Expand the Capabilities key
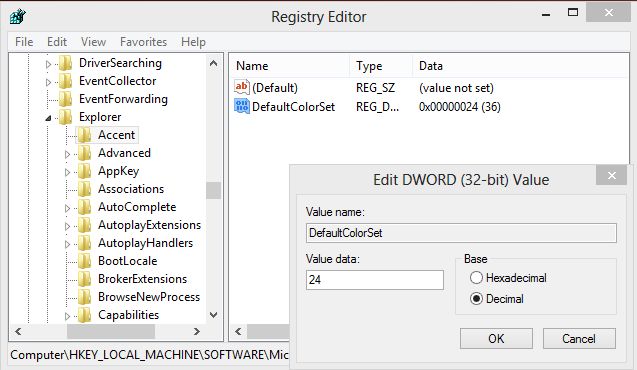 click(67, 316)
